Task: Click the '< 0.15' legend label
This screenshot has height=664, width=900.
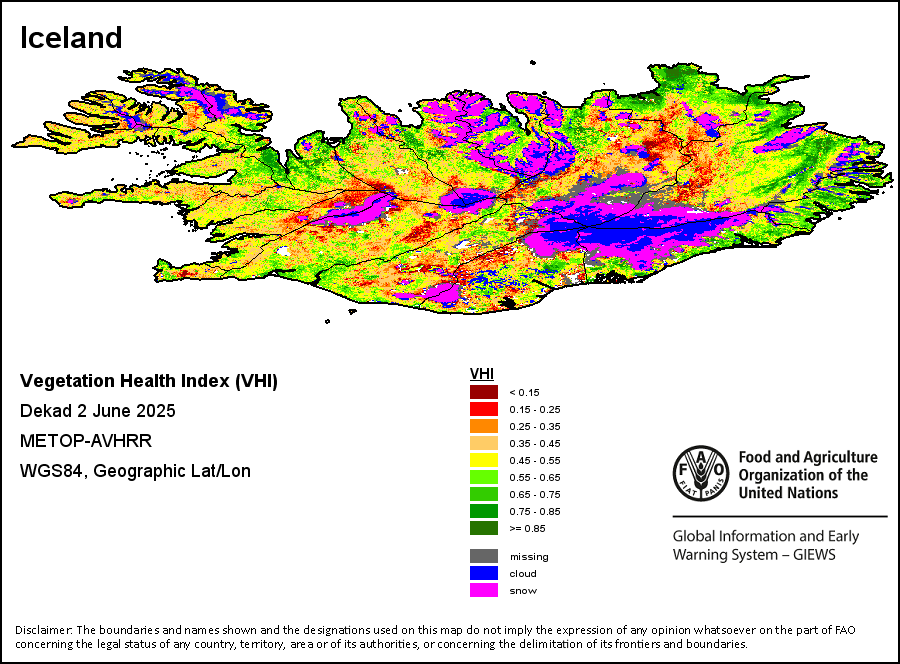Action: [524, 393]
